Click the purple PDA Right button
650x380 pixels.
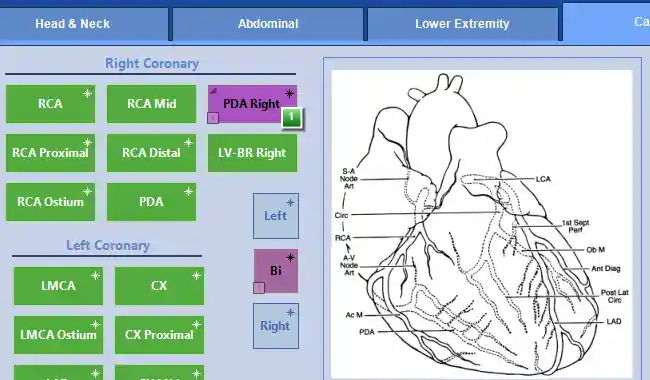coord(252,104)
